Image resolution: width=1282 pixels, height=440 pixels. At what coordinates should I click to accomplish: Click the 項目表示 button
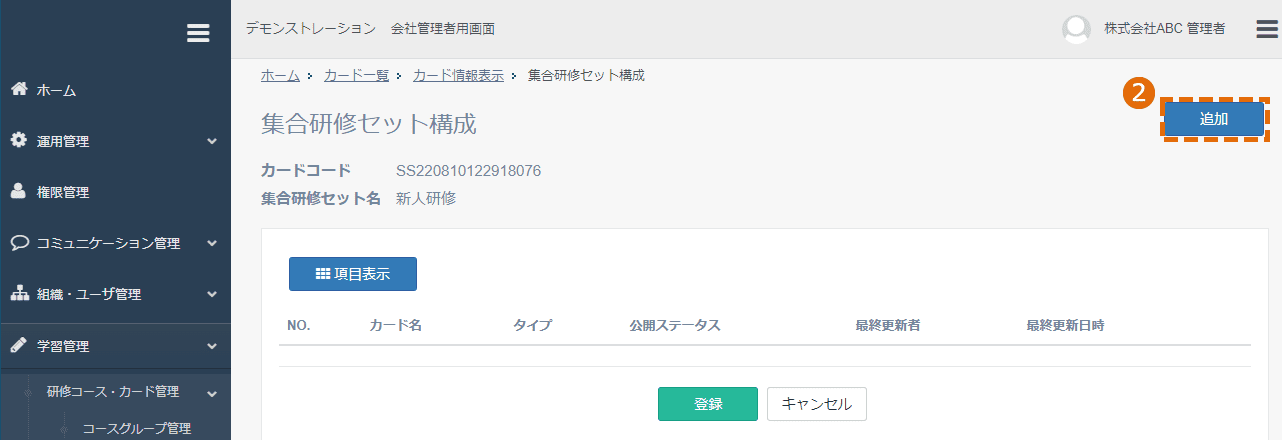[x=353, y=274]
